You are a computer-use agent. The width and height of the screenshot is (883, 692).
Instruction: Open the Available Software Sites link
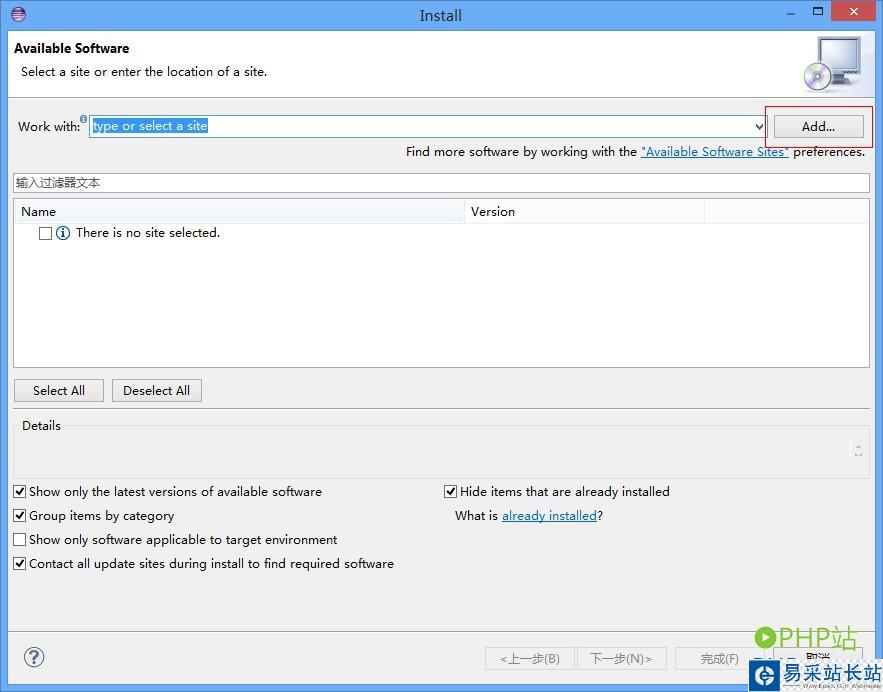(x=715, y=151)
